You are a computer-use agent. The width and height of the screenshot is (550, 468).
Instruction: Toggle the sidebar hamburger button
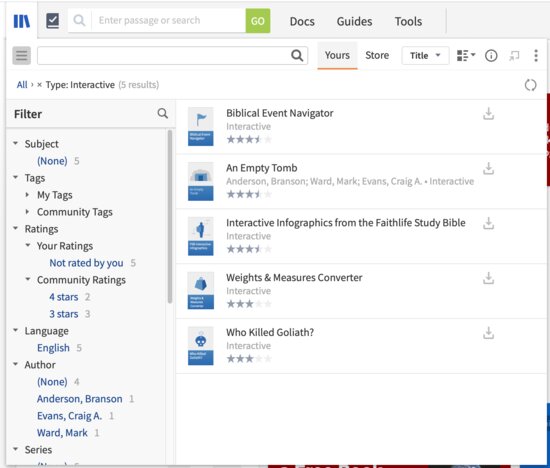21,55
